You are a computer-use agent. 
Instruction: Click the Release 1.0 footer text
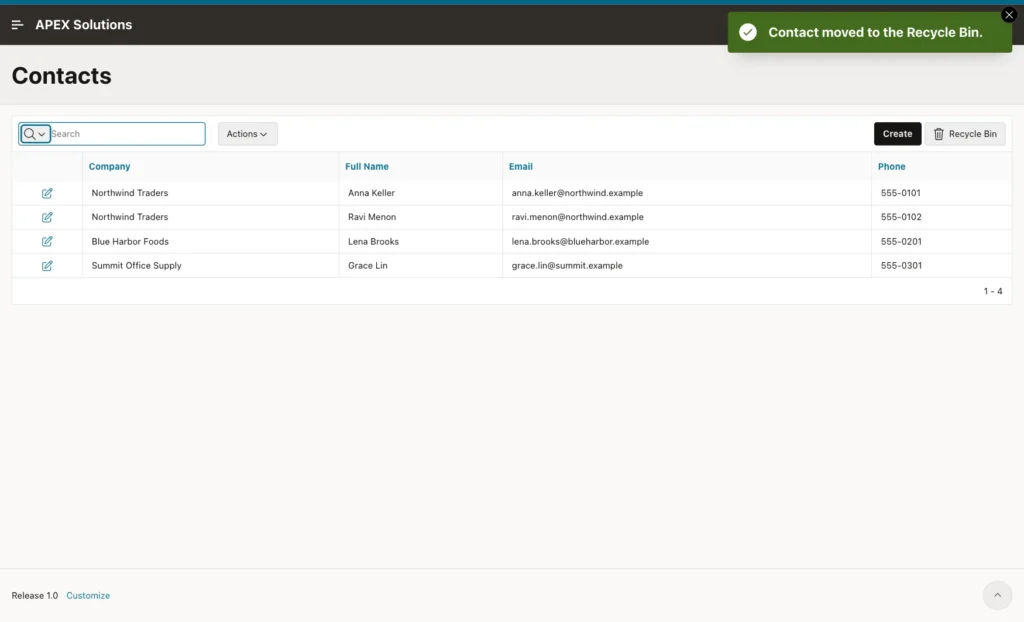pos(35,596)
